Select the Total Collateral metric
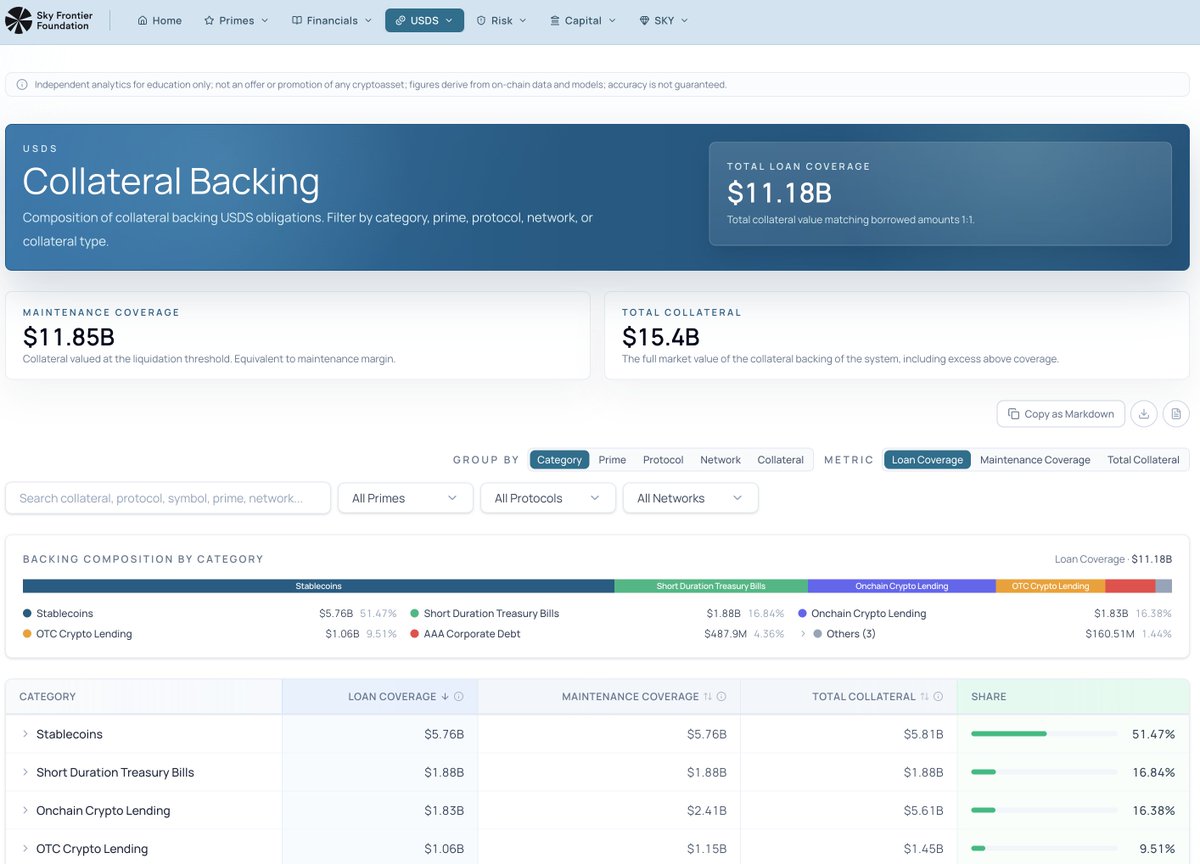 tap(1143, 460)
